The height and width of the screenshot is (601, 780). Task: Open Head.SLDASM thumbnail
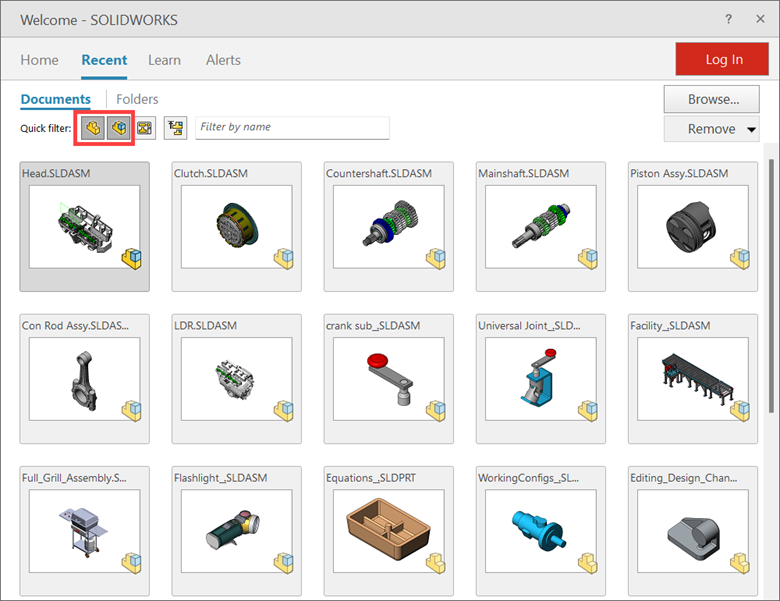[85, 227]
